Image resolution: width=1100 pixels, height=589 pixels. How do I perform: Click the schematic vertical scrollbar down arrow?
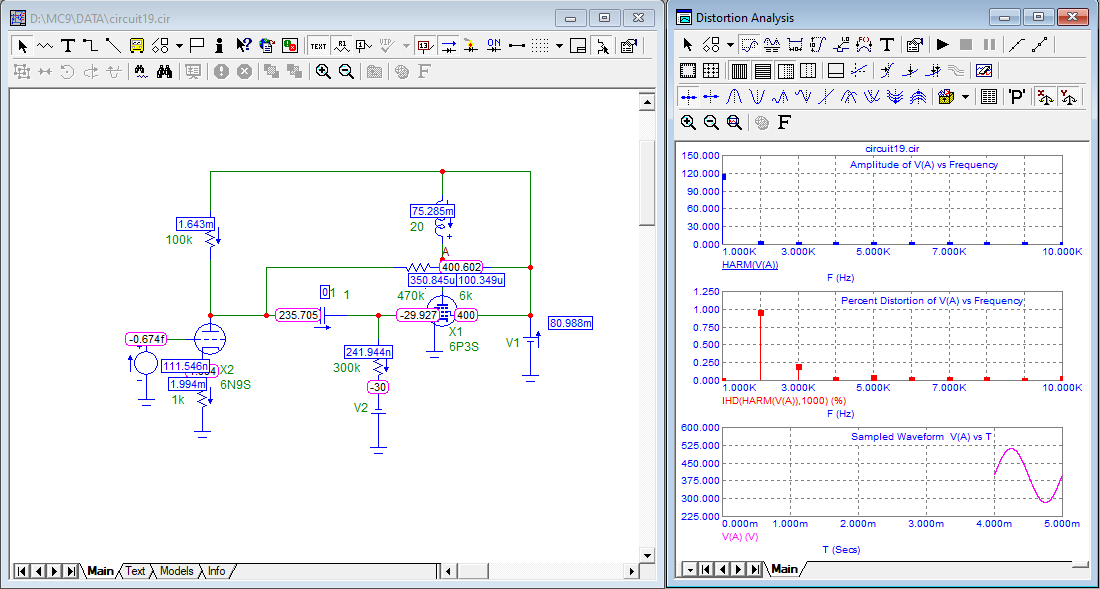tap(646, 554)
